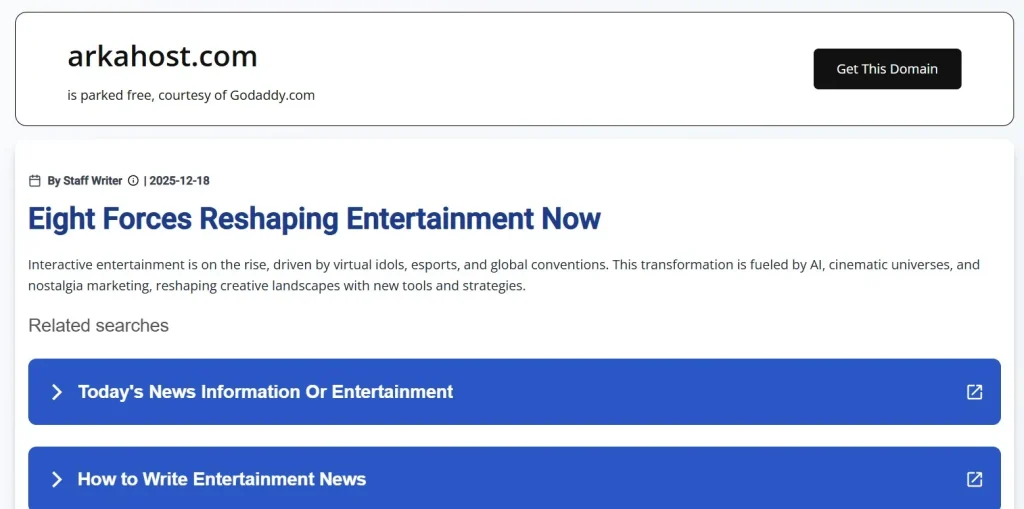Open external link icon on Today's News row

coord(974,392)
